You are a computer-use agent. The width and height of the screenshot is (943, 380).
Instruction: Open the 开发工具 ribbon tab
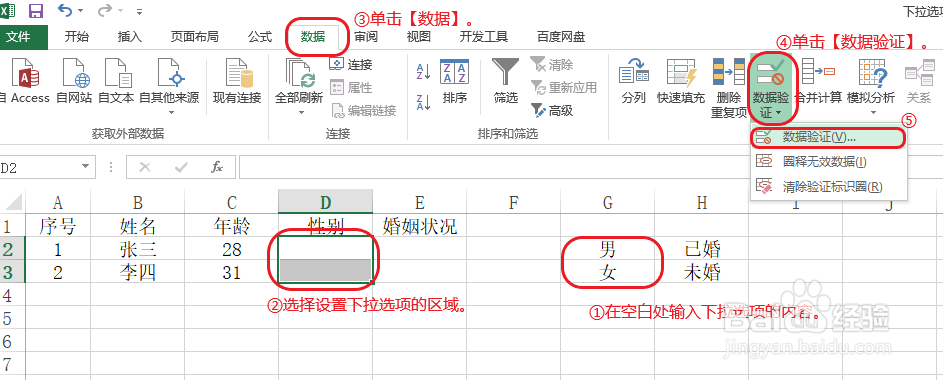[x=484, y=37]
